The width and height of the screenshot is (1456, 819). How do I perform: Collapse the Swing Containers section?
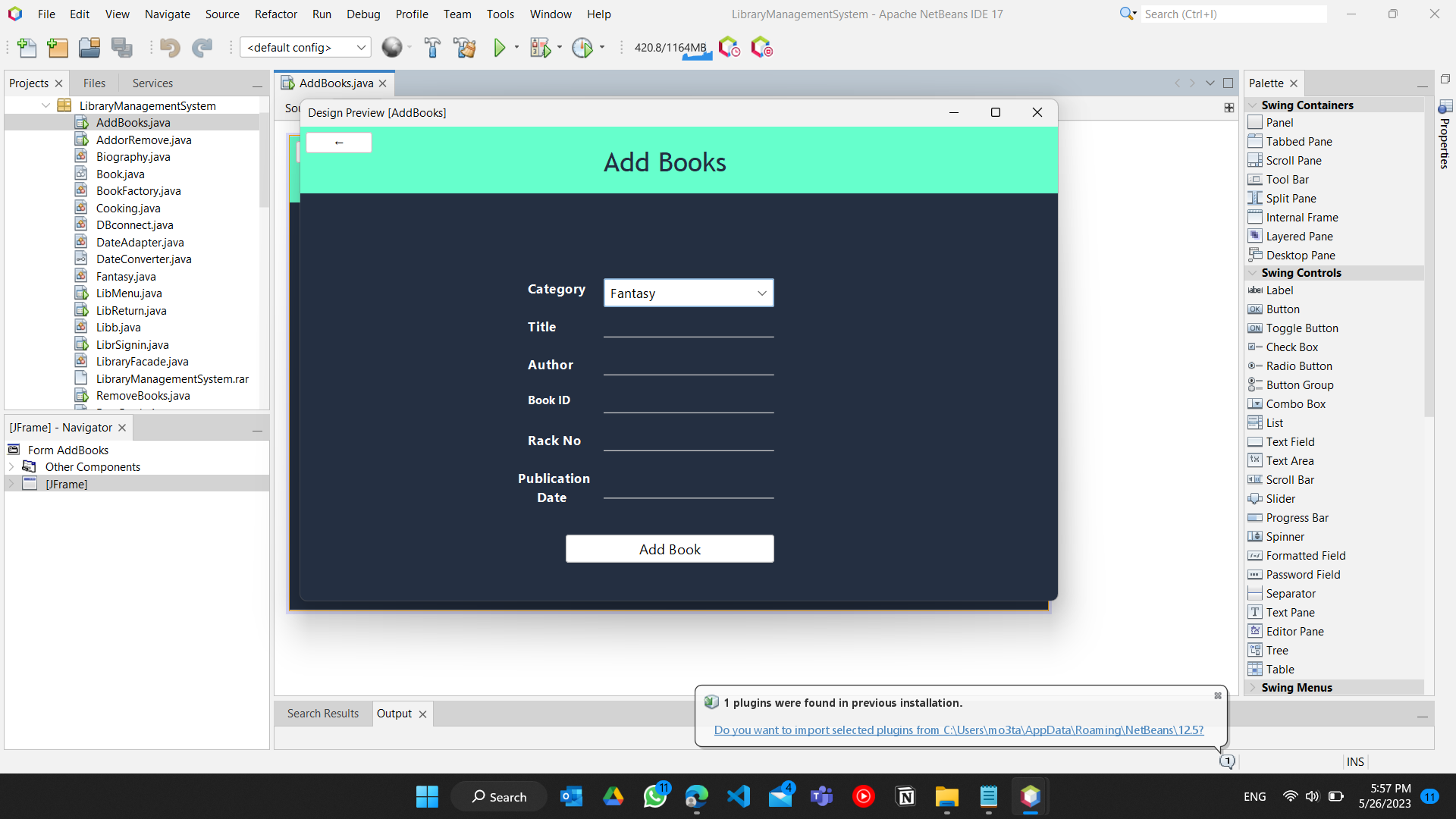[x=1252, y=105]
